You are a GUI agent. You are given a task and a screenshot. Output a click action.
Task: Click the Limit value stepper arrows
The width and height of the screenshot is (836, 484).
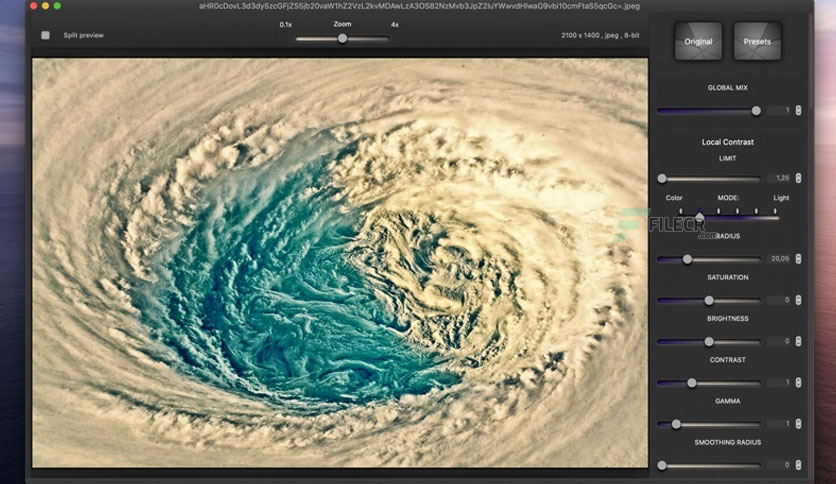(x=798, y=178)
